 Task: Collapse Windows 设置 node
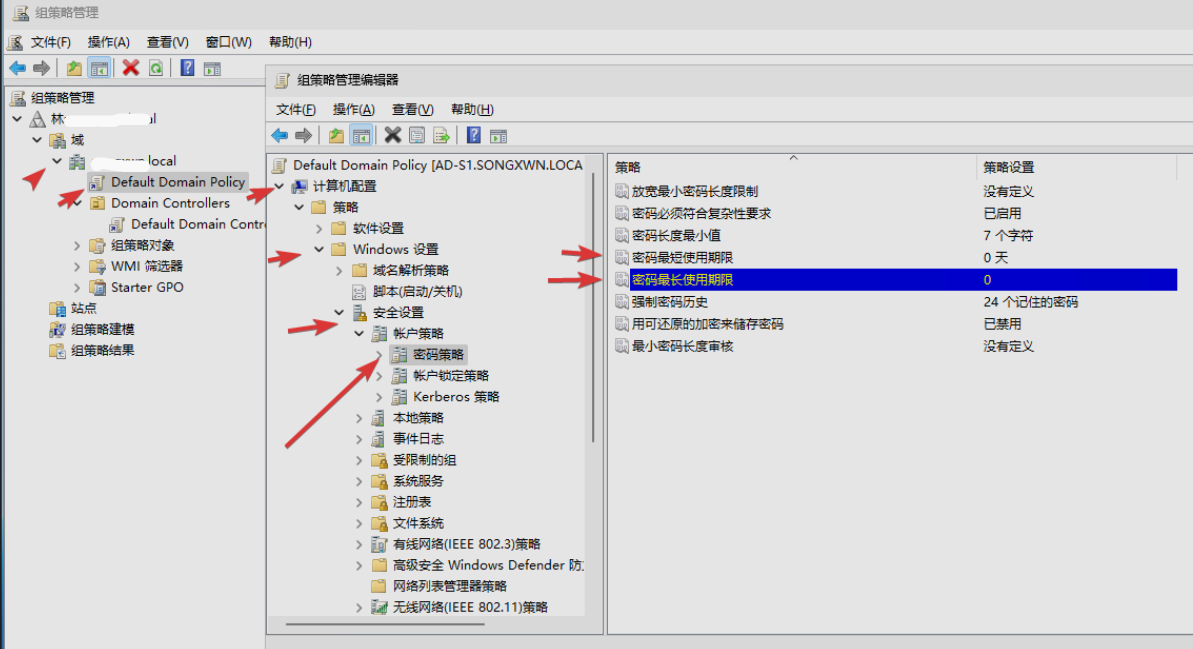pyautogui.click(x=320, y=250)
